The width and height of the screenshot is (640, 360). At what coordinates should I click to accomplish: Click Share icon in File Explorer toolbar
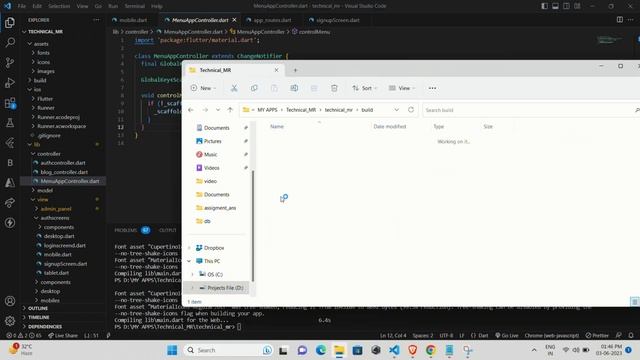point(314,88)
